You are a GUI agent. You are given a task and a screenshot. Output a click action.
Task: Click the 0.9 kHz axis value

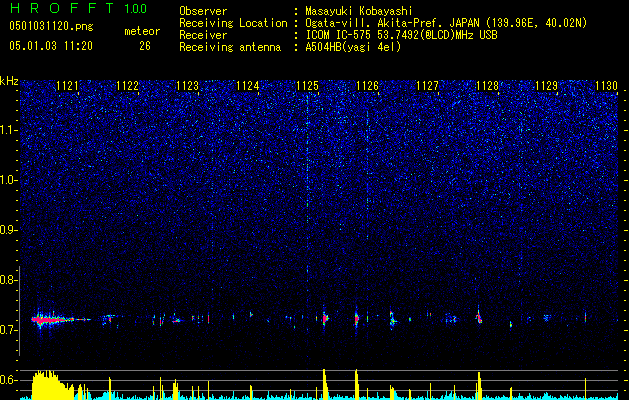point(8,230)
